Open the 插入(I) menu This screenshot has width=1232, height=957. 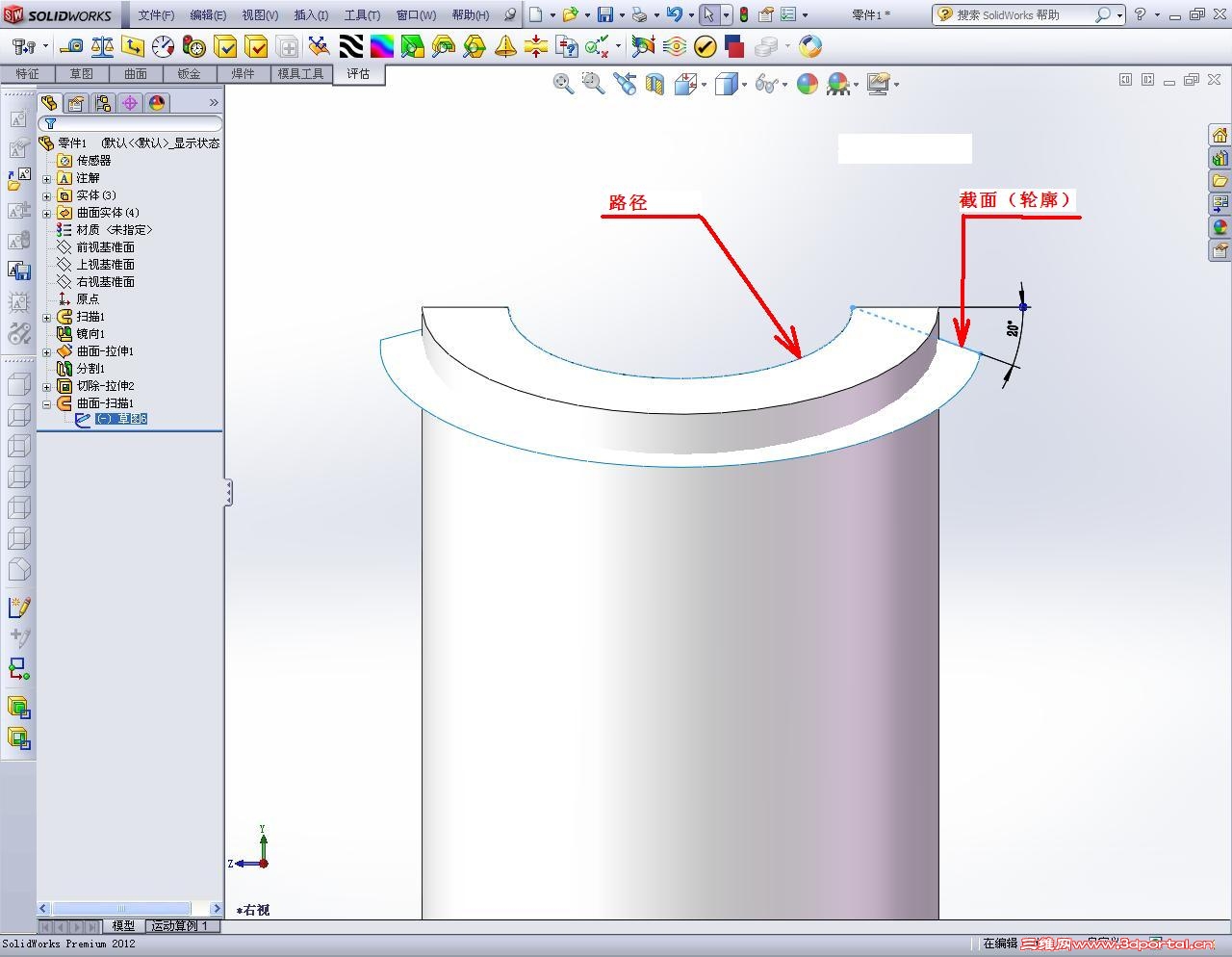point(311,15)
